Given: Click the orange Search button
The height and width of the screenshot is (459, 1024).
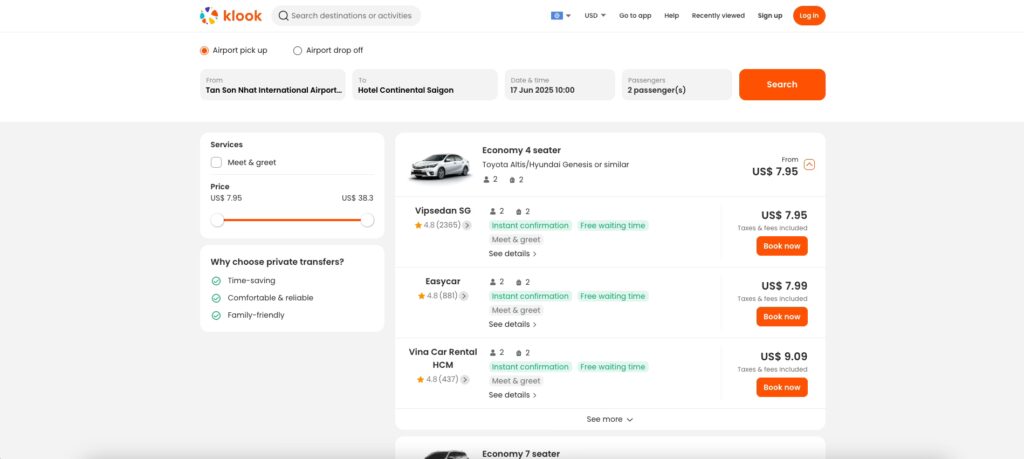Looking at the screenshot, I should [x=781, y=85].
